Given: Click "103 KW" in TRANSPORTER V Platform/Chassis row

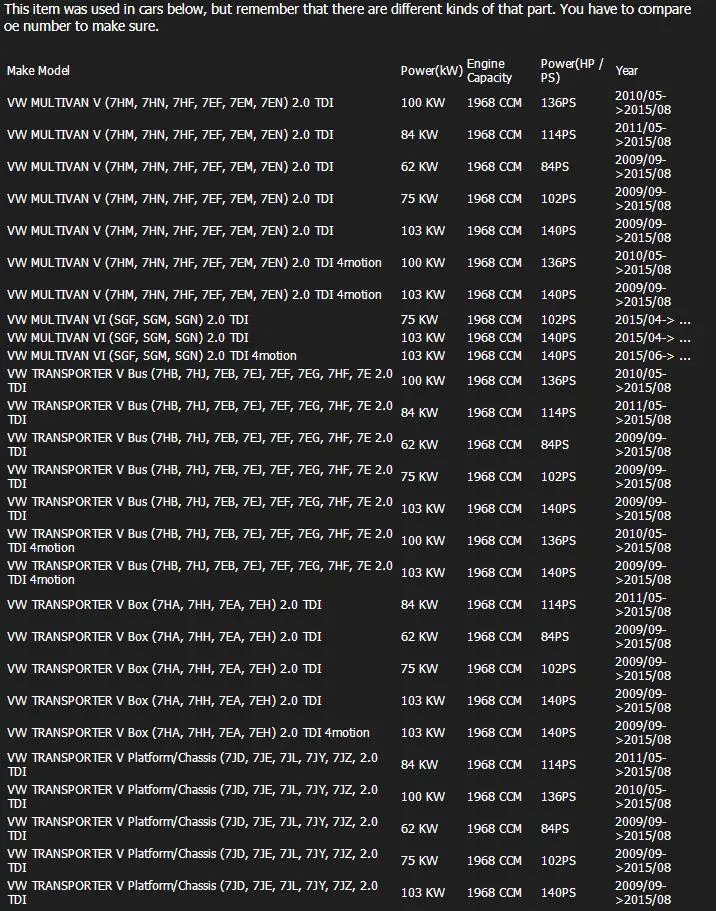Looking at the screenshot, I should [x=423, y=892].
